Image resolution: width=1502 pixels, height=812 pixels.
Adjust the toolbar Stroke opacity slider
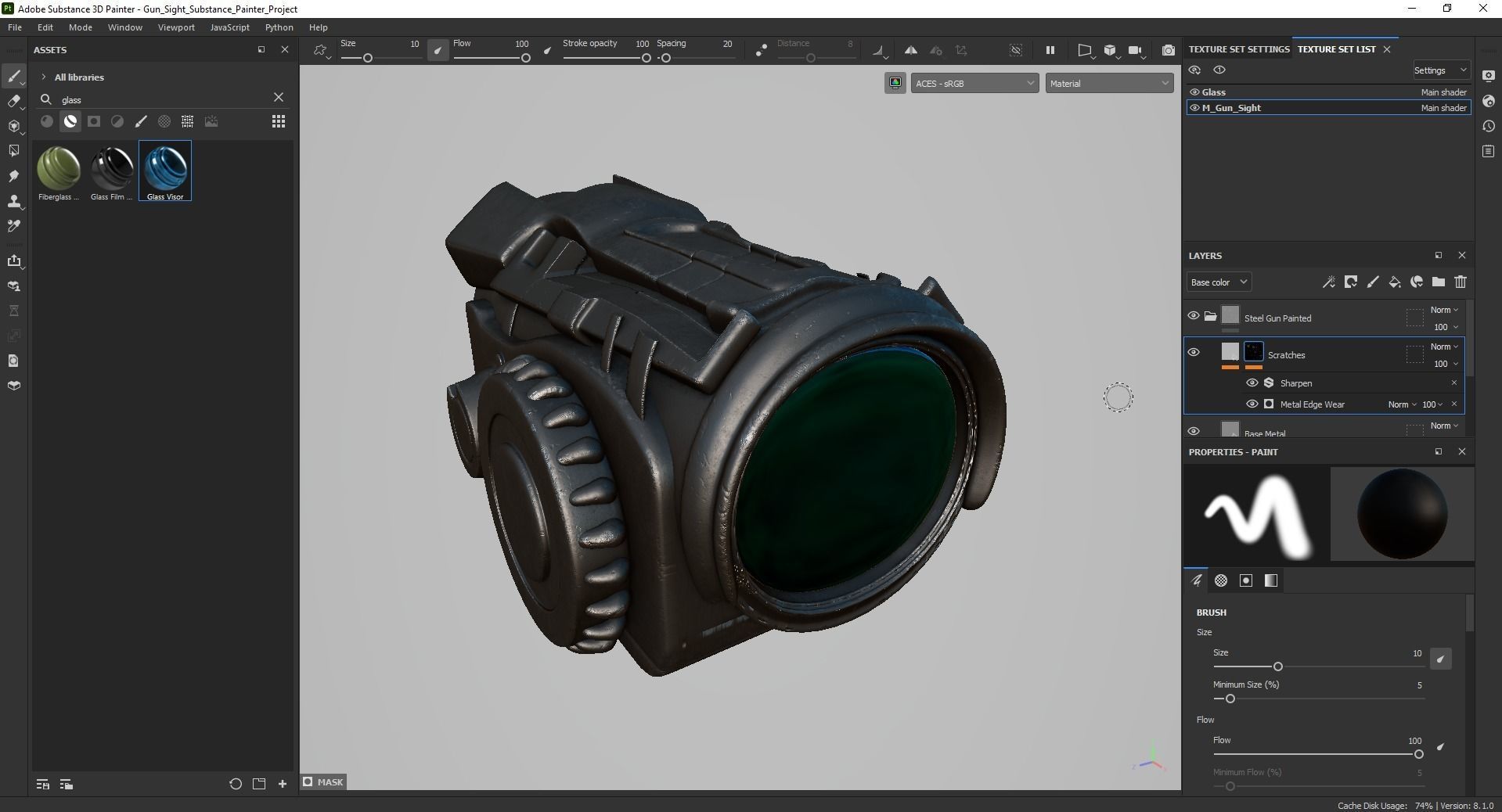(x=607, y=58)
